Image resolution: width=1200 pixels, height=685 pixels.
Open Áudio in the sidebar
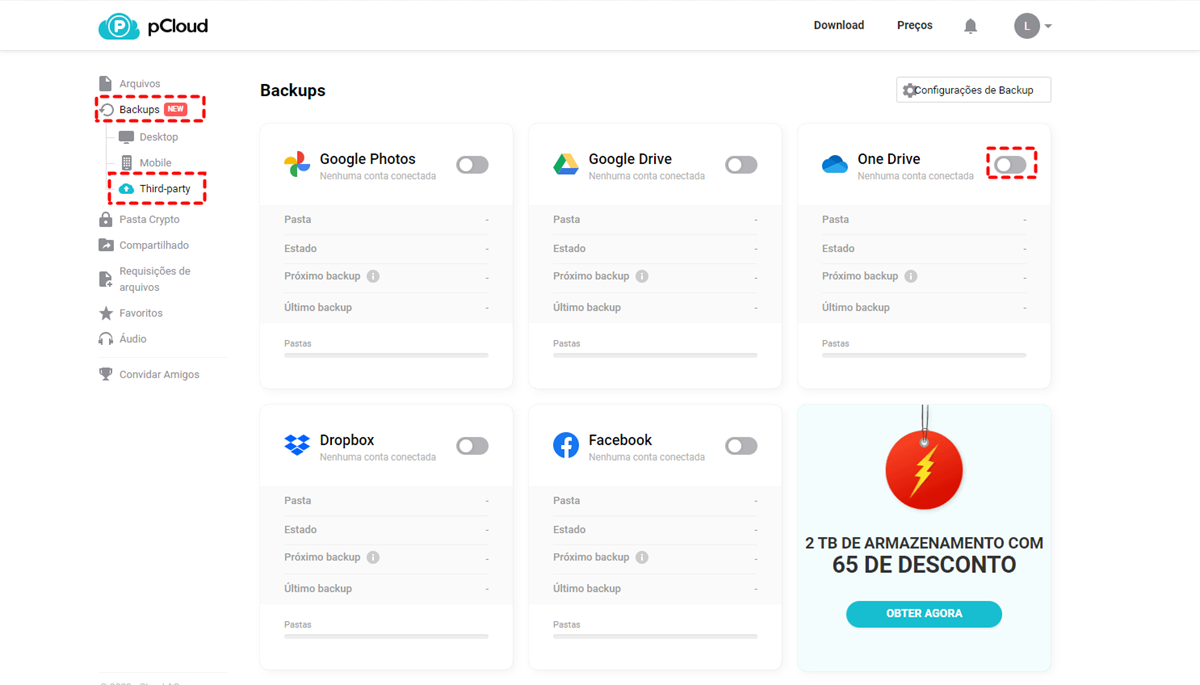pos(133,339)
